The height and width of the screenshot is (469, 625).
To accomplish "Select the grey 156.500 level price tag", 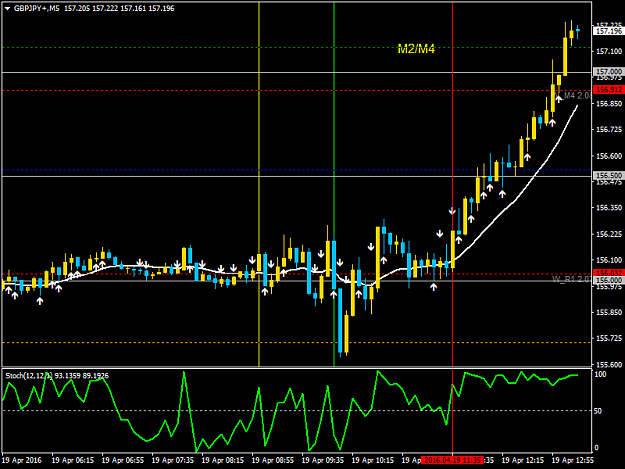I will click(609, 176).
